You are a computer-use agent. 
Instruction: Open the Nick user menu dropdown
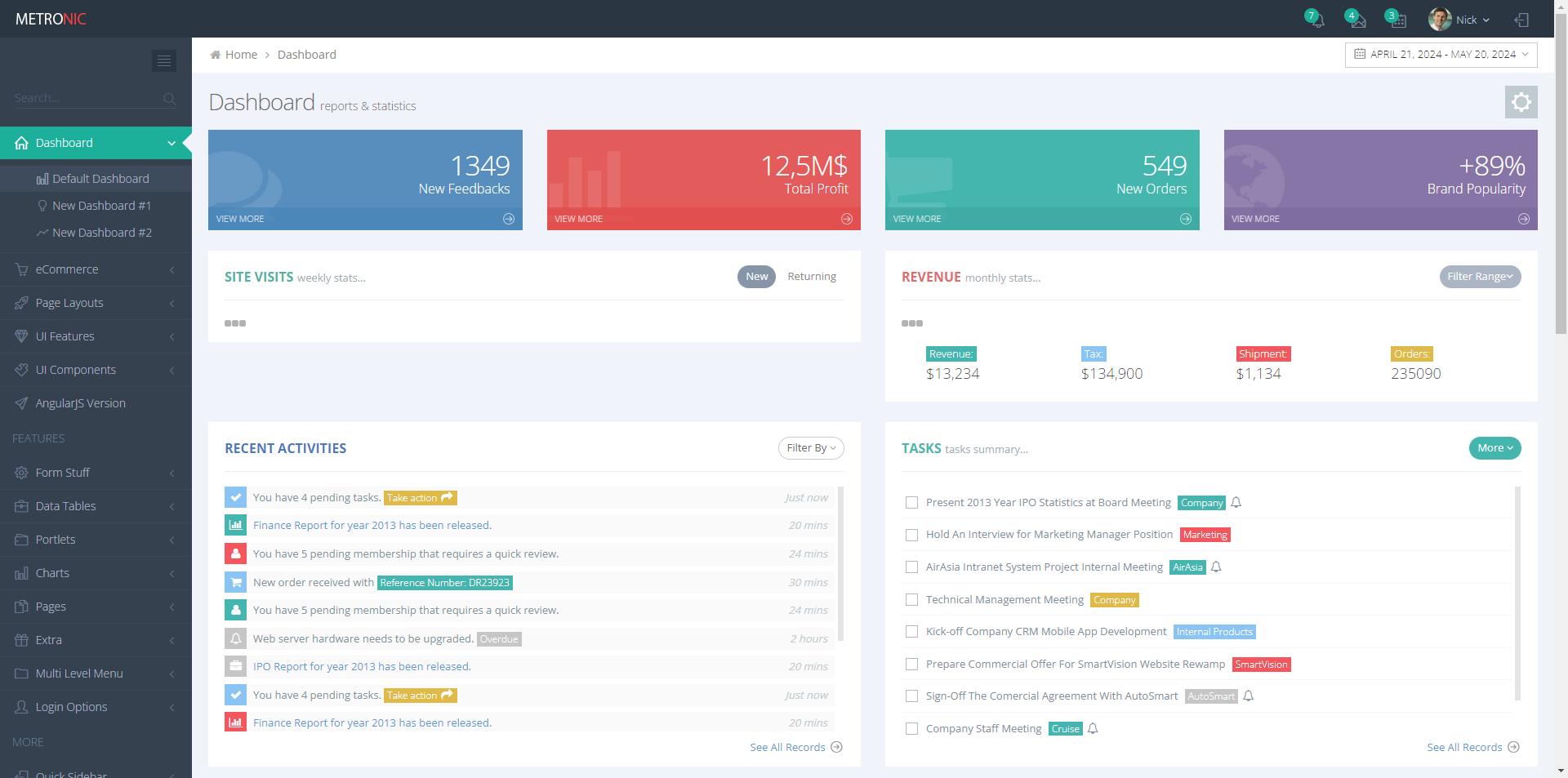click(1460, 20)
